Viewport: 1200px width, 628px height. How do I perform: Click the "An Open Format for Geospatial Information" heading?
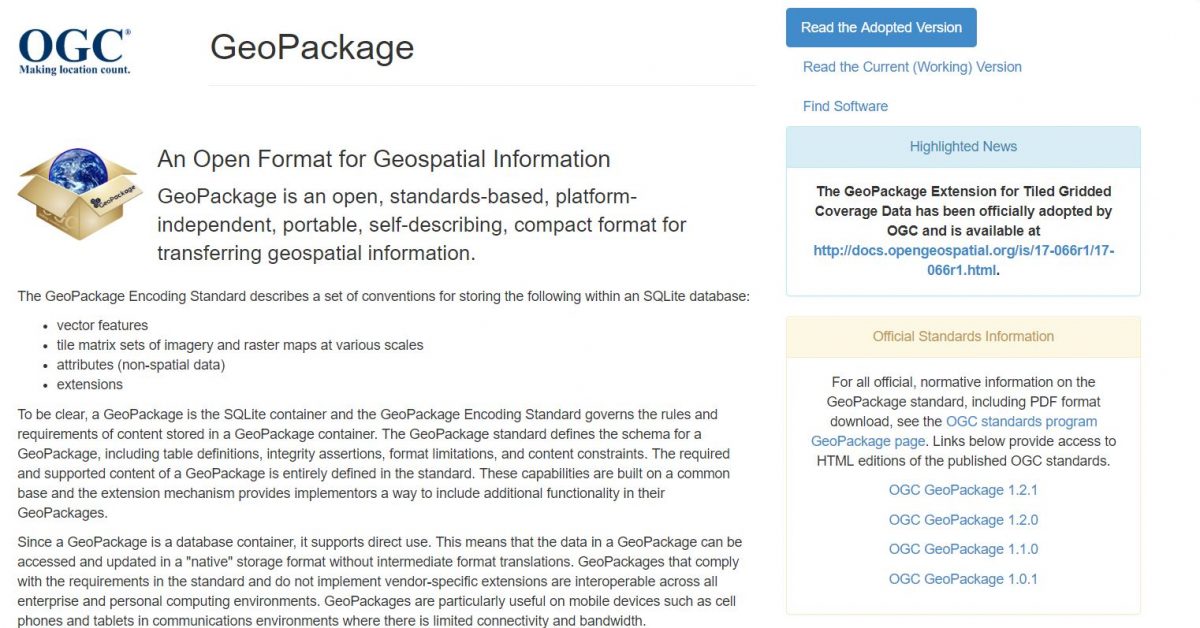tap(384, 159)
